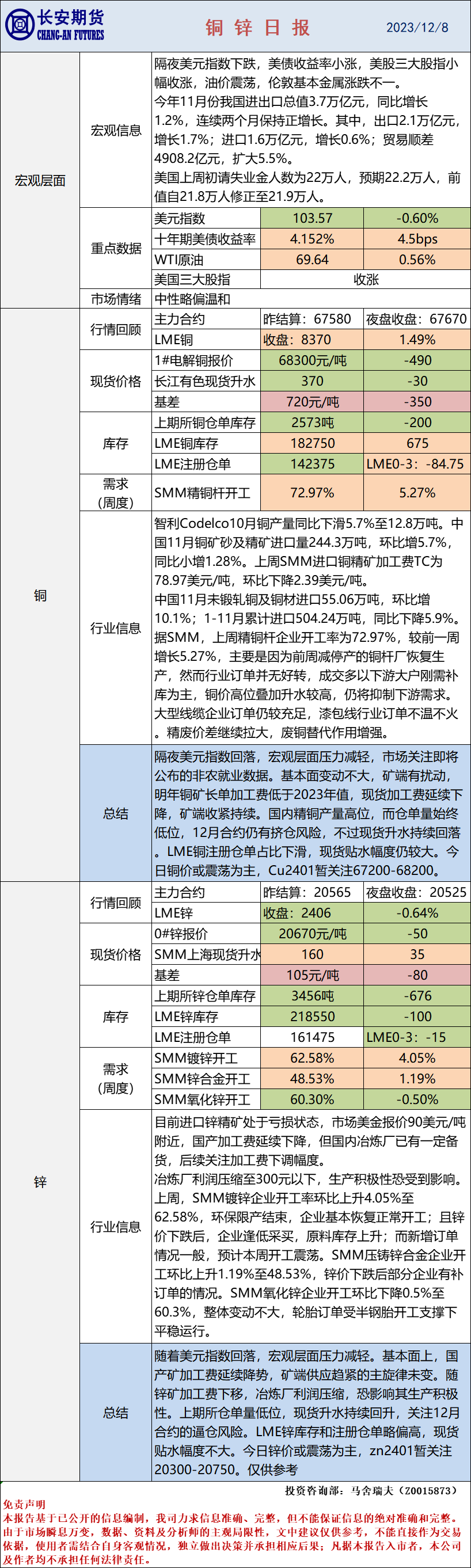
Task: Select the SMM氧化锌开工 label cell
Action: click(206, 1099)
